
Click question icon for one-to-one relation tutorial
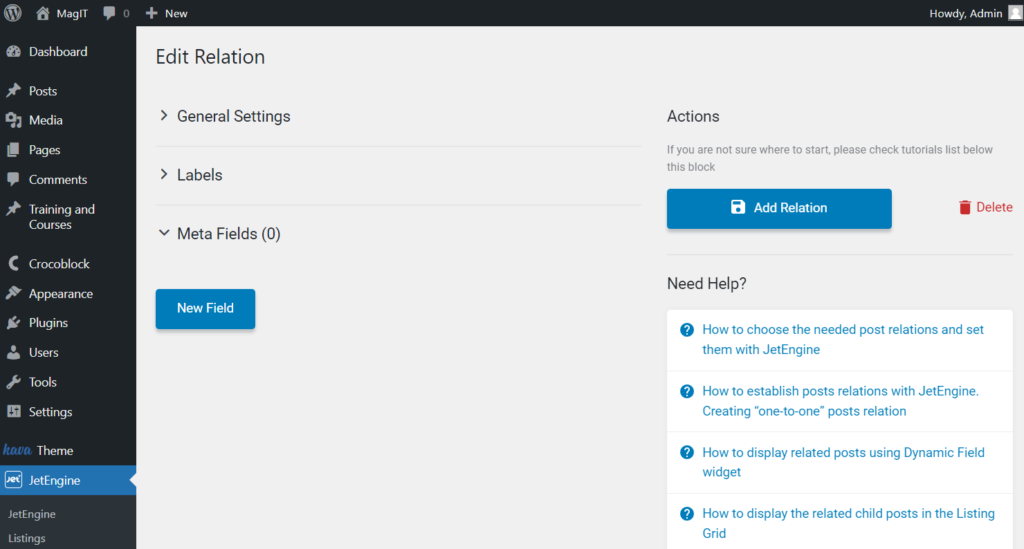click(x=686, y=391)
